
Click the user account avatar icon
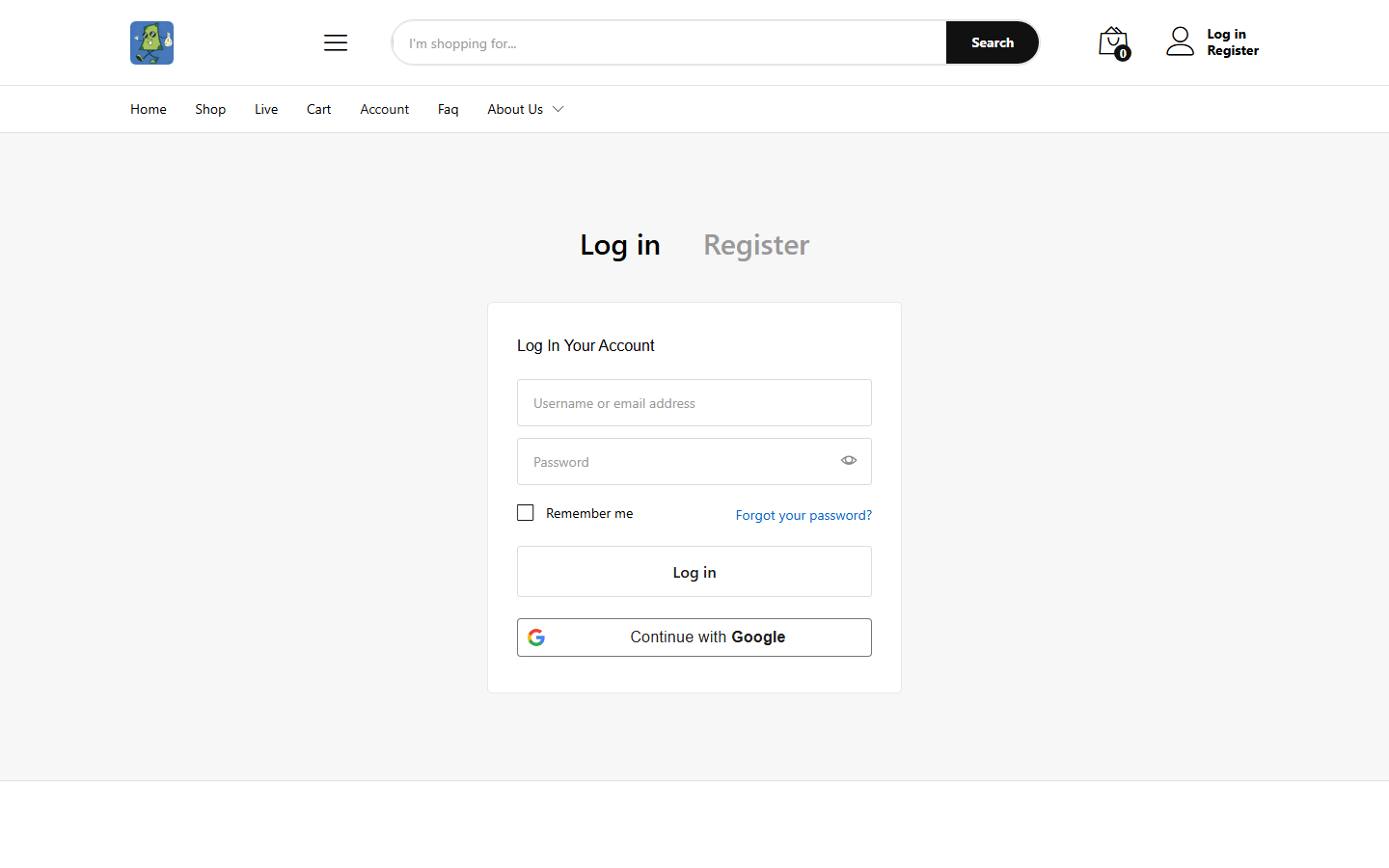tap(1180, 41)
